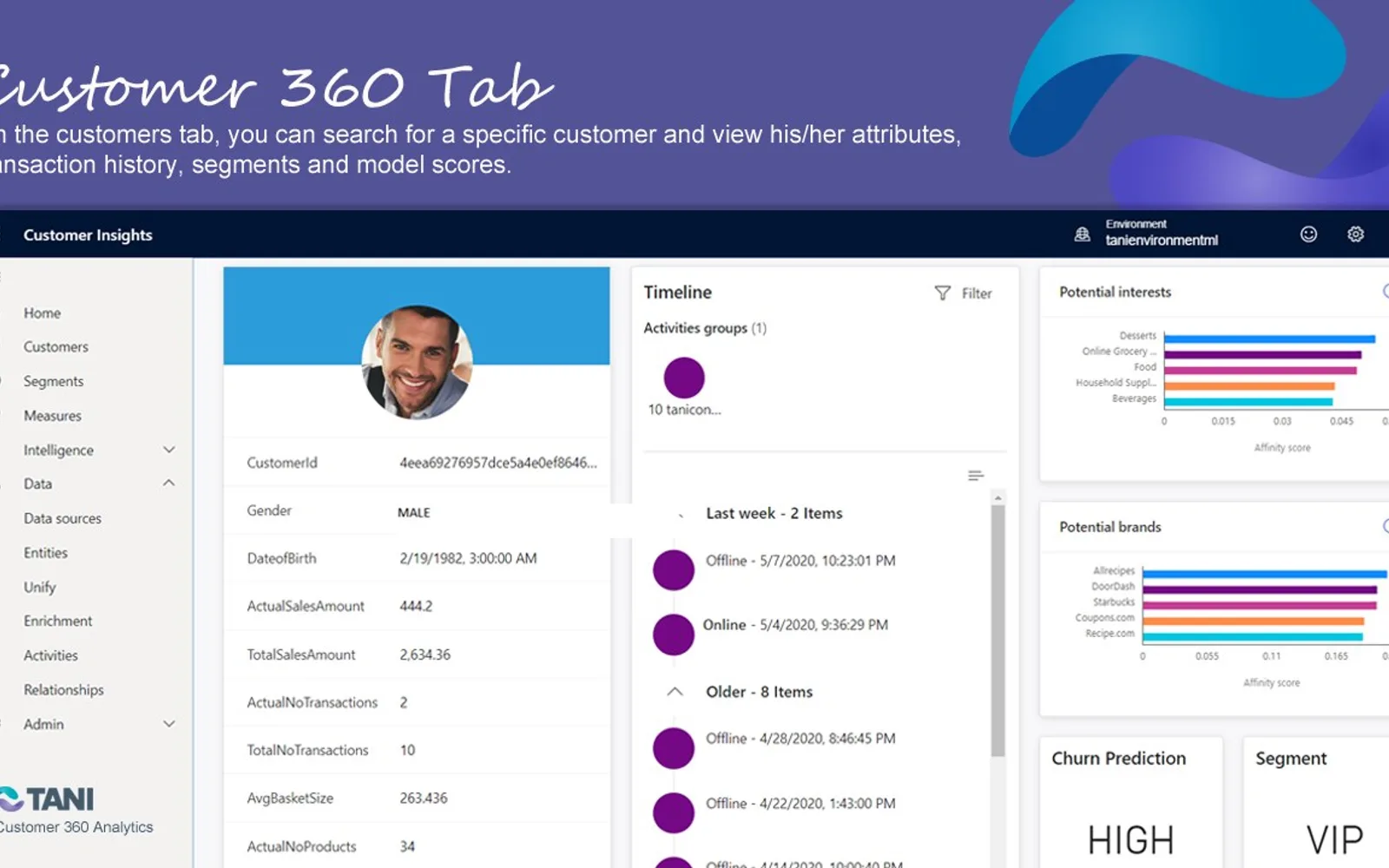This screenshot has width=1389, height=868.
Task: Open Relationships in the sidebar
Action: tap(64, 689)
